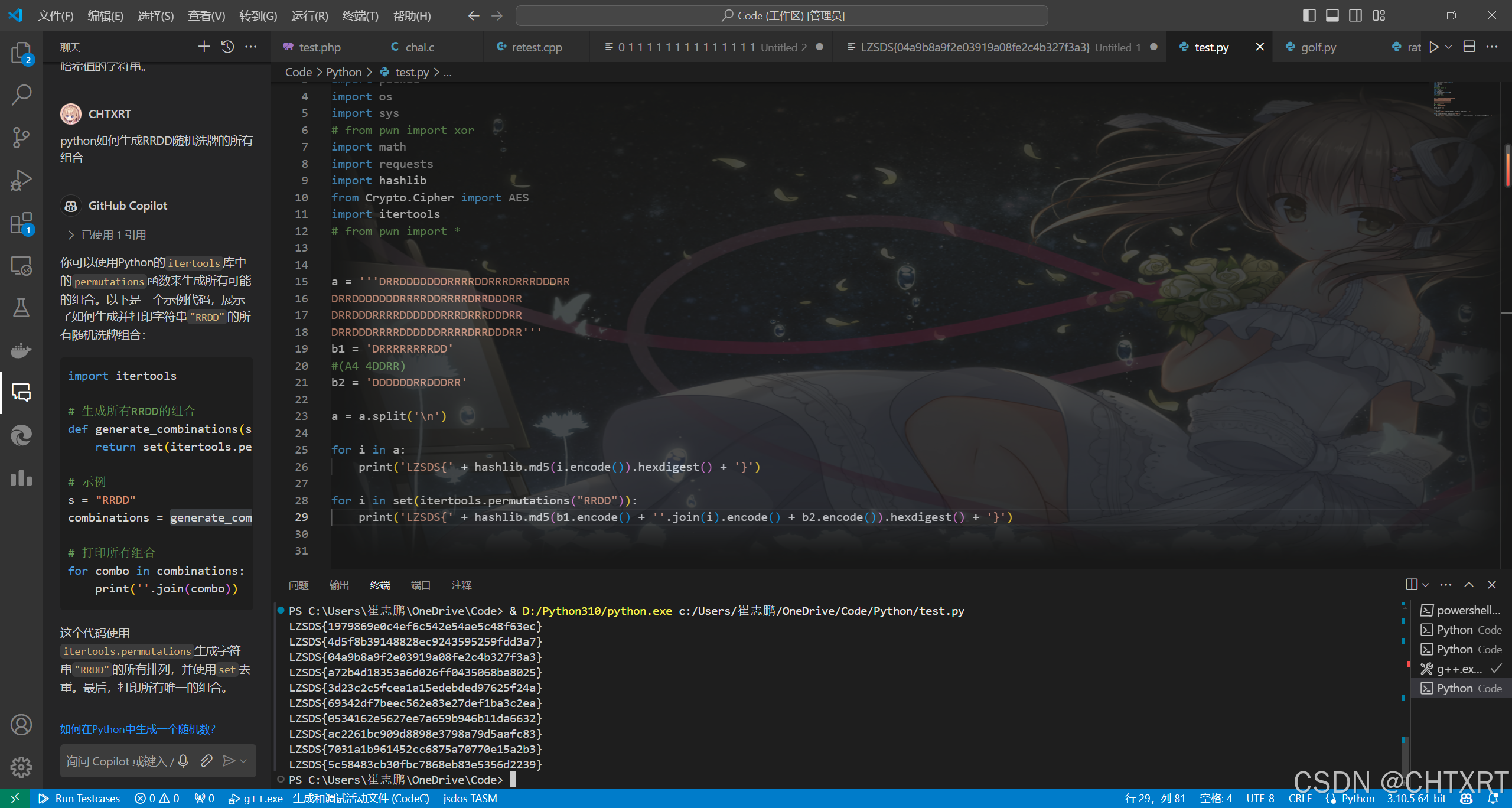Click the Python breadcrumb folder
1512x808 pixels.
coord(344,72)
